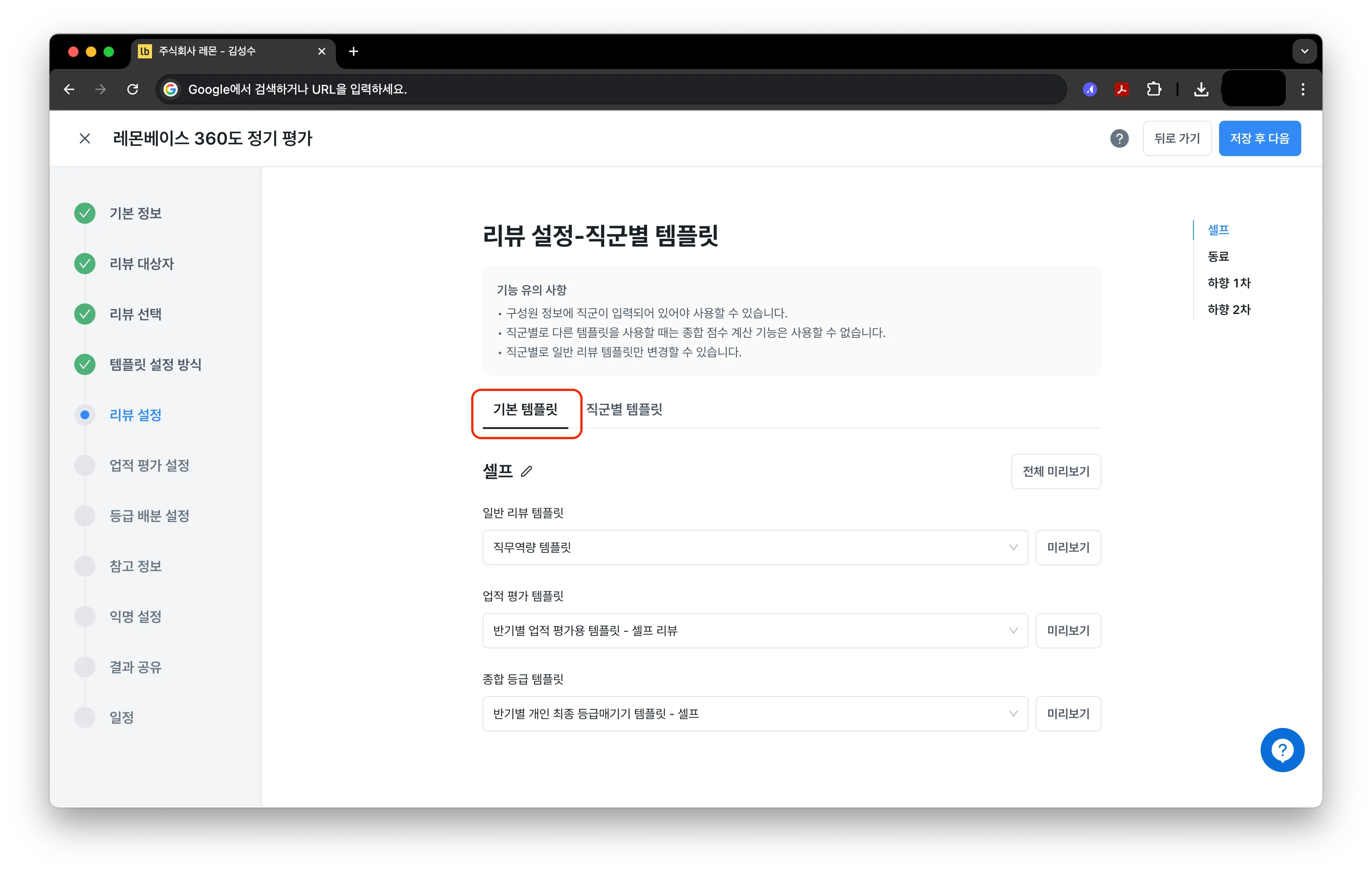Viewport: 1372px width, 873px height.
Task: Click the browser forward arrow
Action: click(101, 89)
